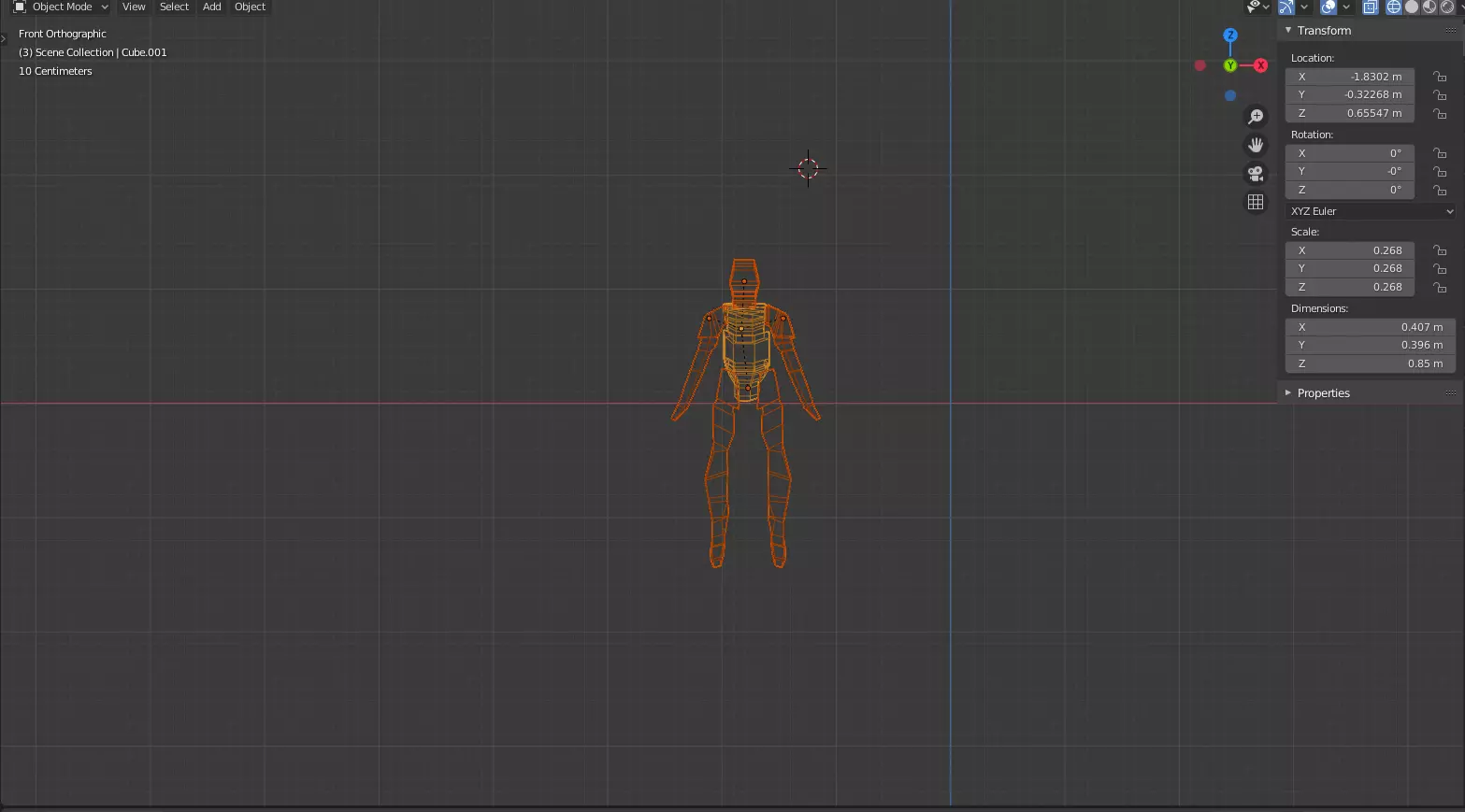Click the 10 Centimeters grid scale text
Screen dimensions: 1465x812
coord(55,71)
